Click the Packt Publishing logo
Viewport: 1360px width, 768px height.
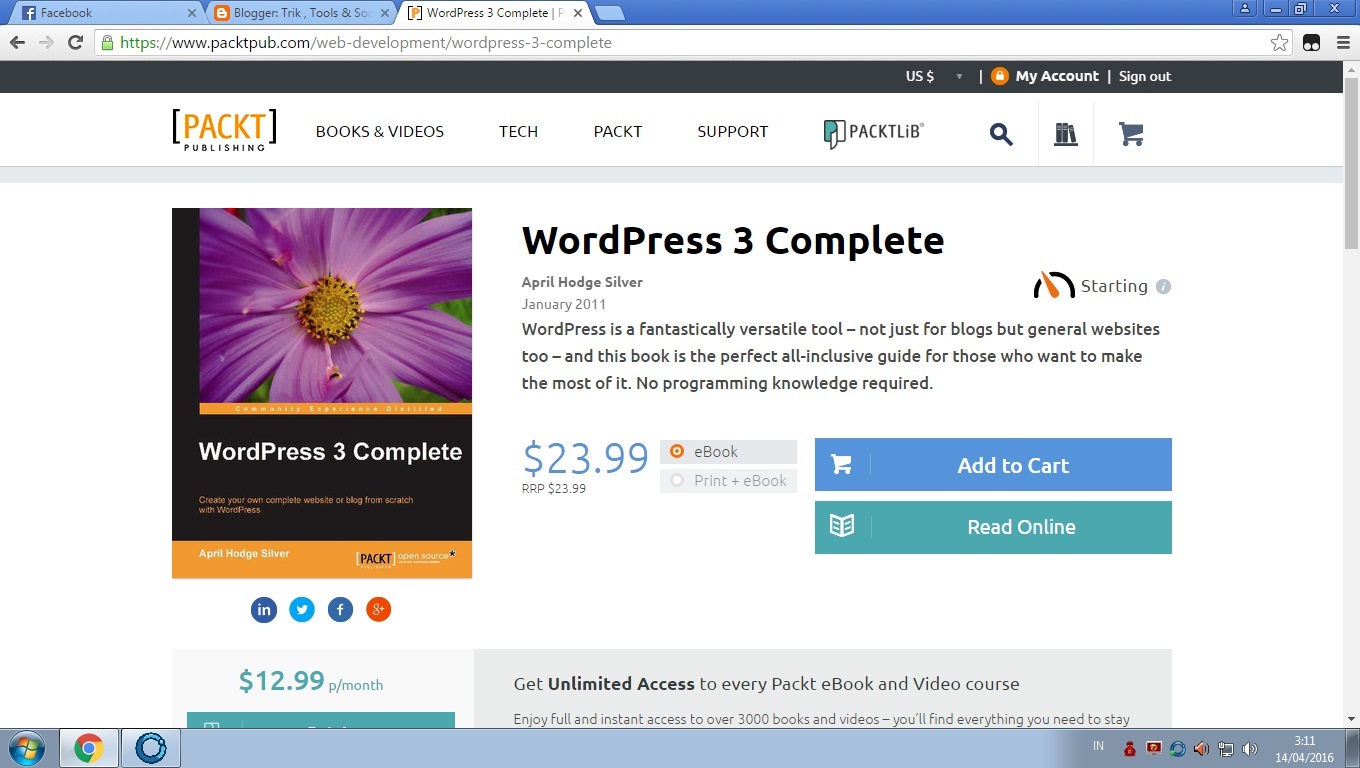pyautogui.click(x=224, y=130)
